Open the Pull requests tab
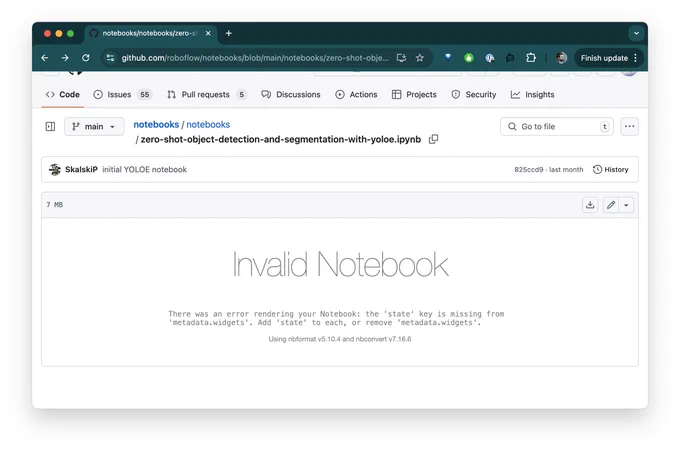680x451 pixels. 206,95
